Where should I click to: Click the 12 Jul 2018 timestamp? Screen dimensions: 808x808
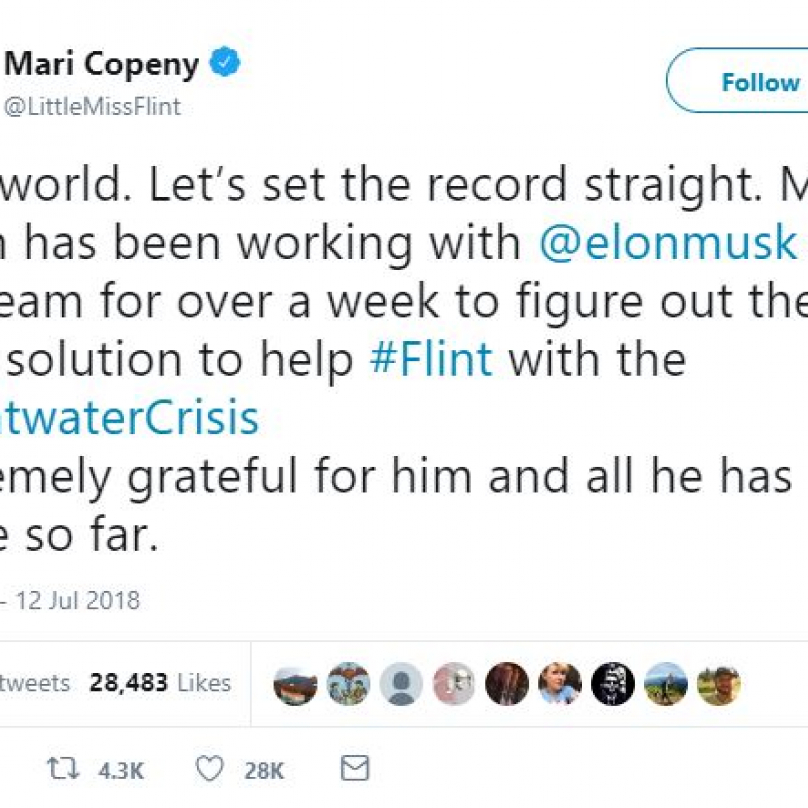(80, 600)
